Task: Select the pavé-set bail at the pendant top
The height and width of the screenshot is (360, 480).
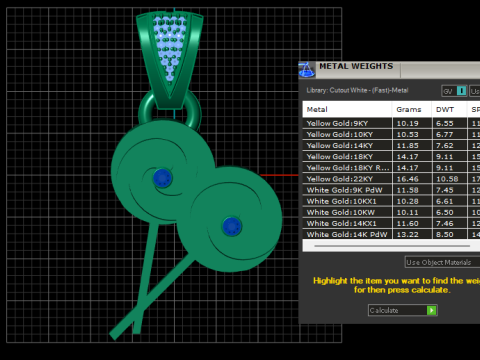Action: point(170,60)
